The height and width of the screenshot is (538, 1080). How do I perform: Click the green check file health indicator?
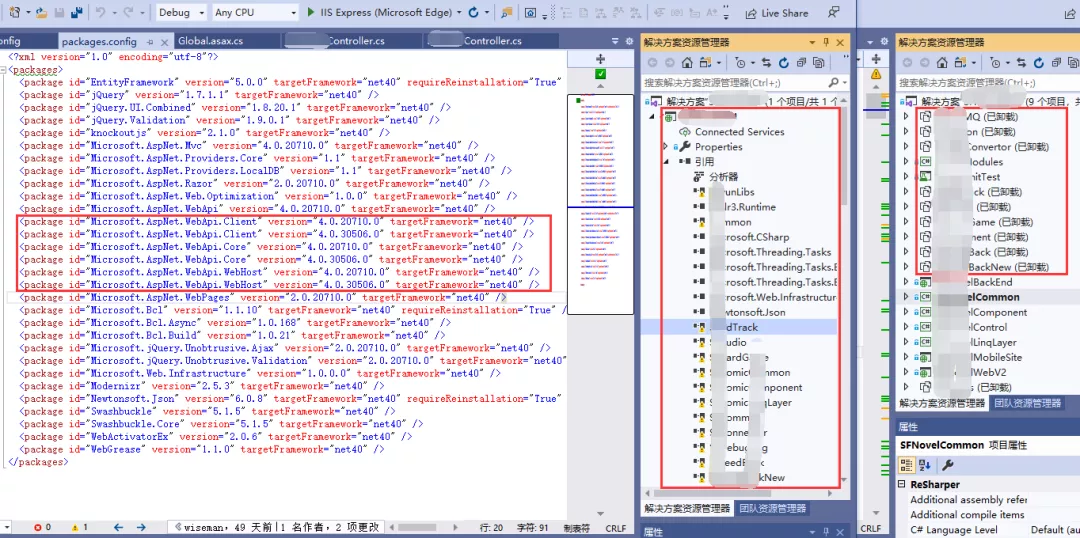pyautogui.click(x=600, y=74)
